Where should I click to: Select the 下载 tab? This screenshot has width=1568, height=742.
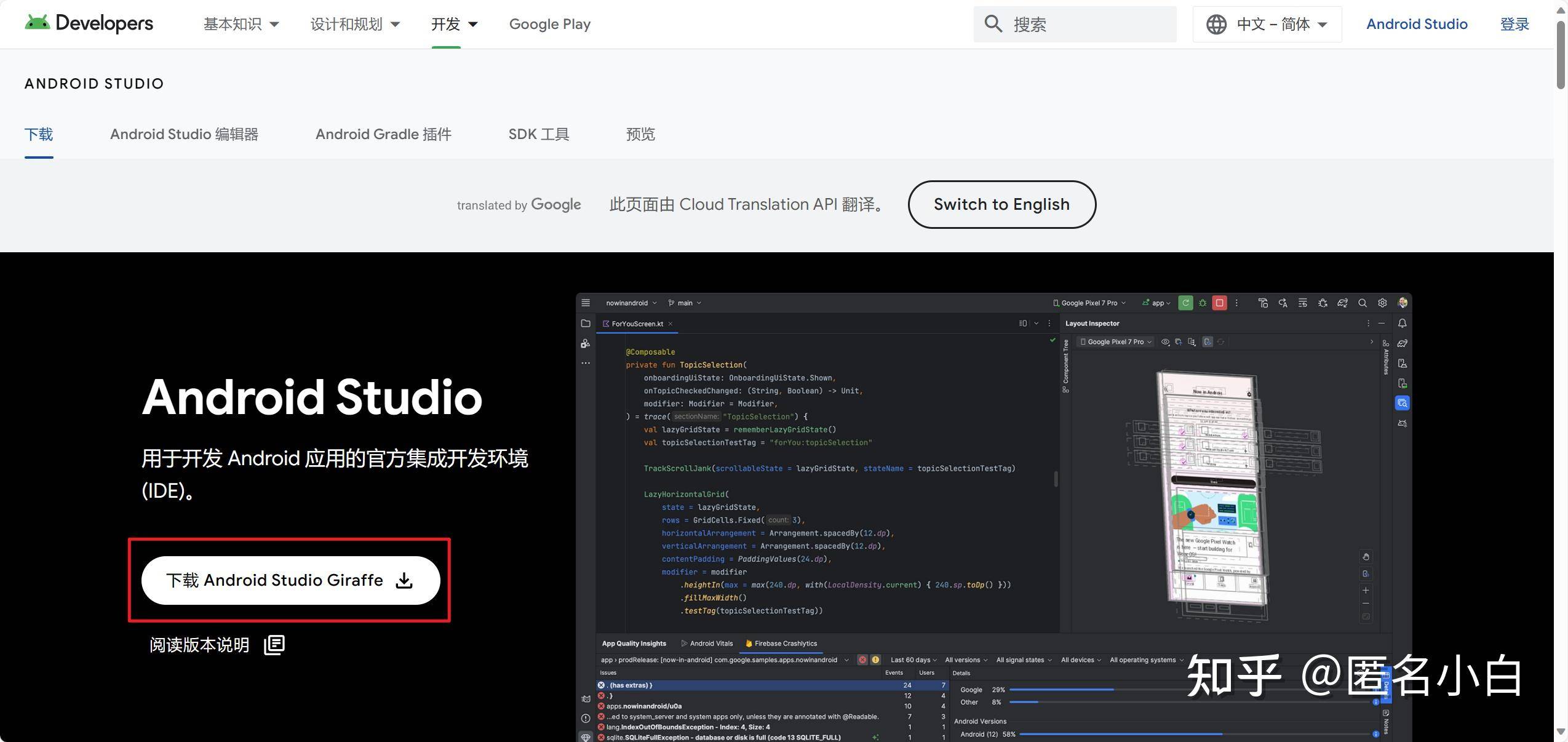click(x=39, y=134)
